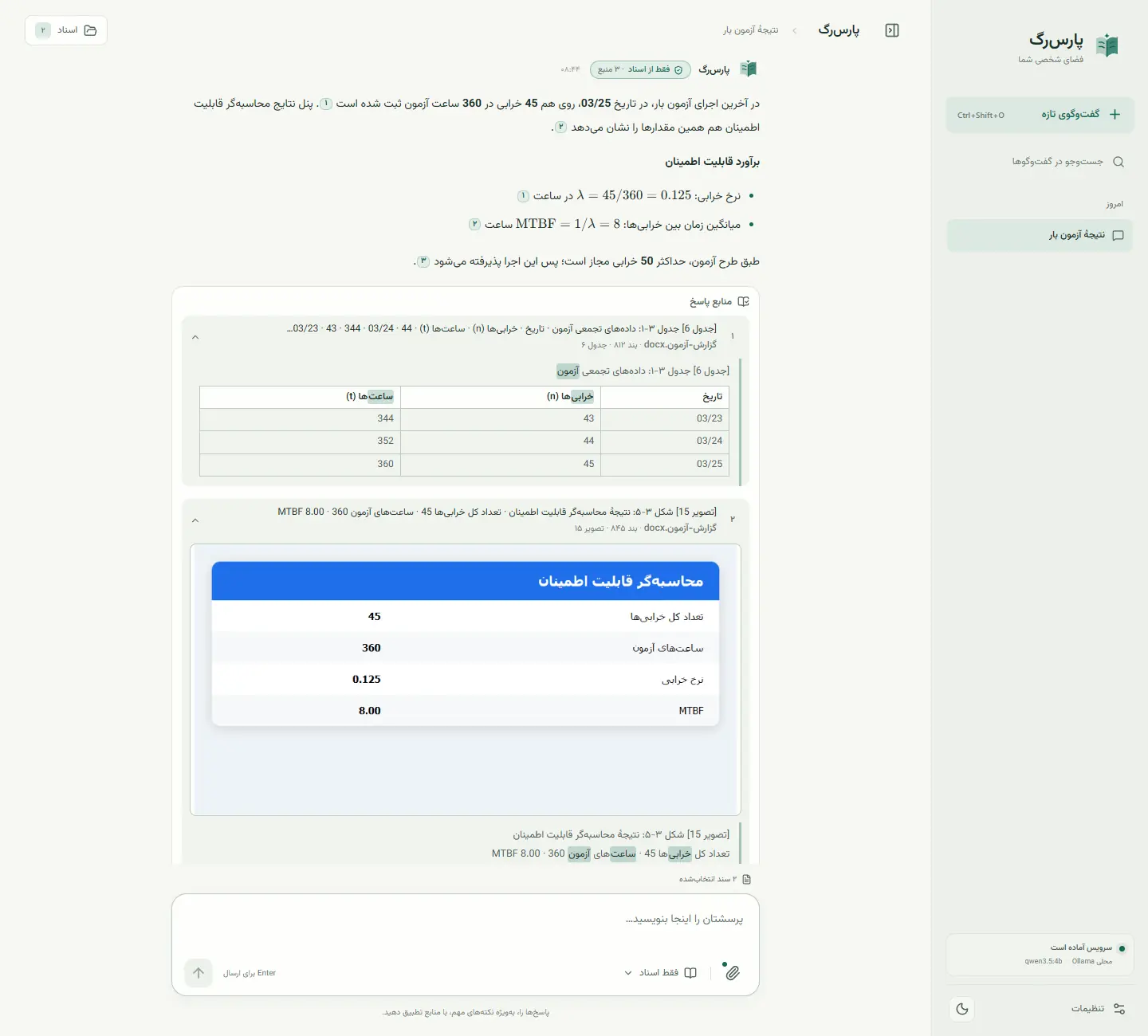Click the send arrow button
Viewport: 1148px width, 1036px height.
pyautogui.click(x=199, y=972)
